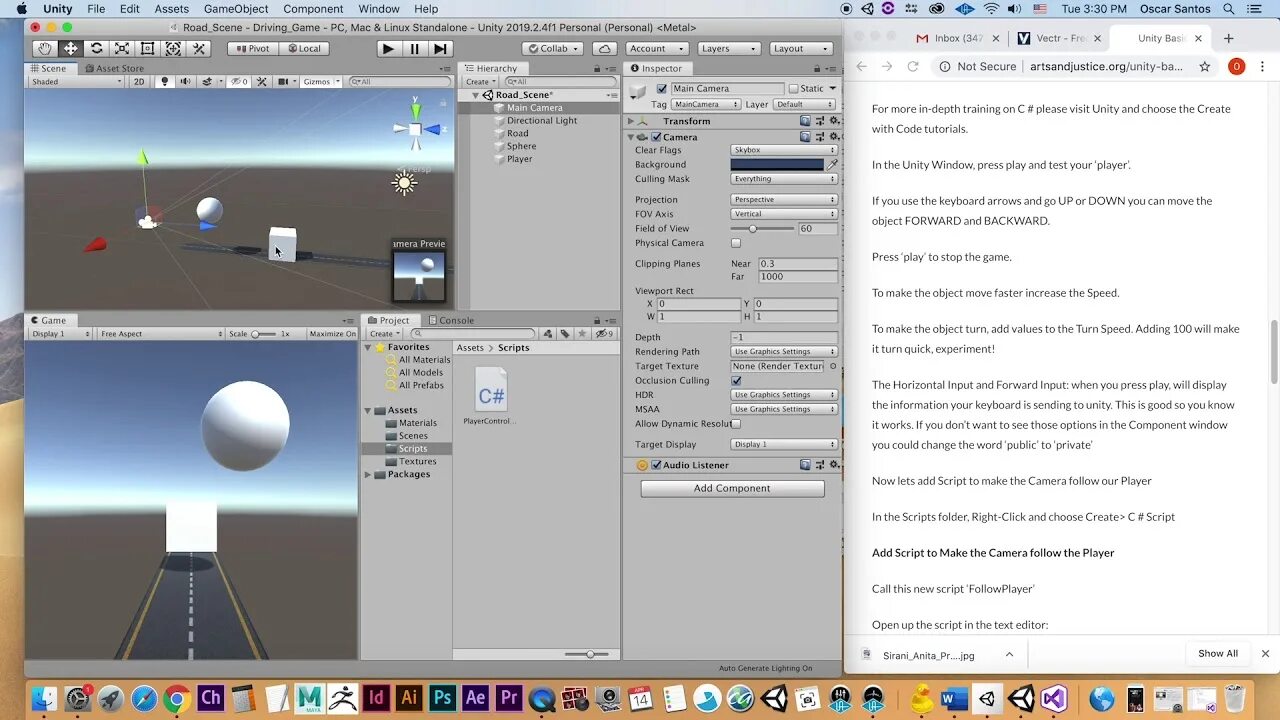Toggle scene audio speaker icon
The height and width of the screenshot is (720, 1280).
pos(185,82)
